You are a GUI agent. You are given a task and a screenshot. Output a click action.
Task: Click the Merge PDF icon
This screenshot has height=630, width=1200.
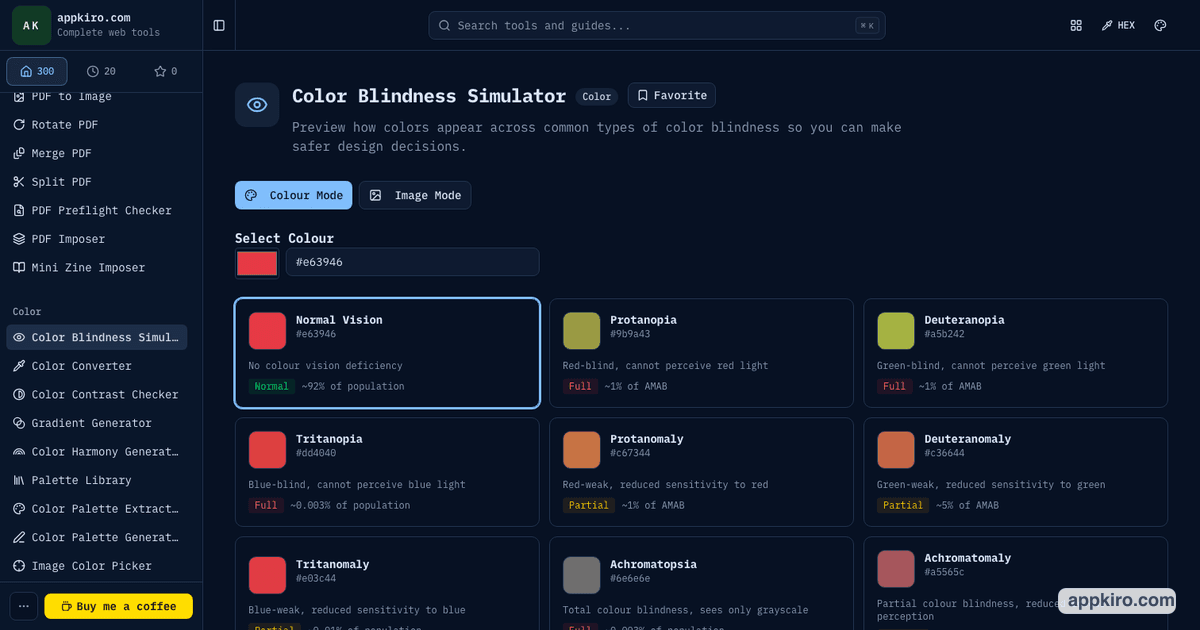pos(19,153)
